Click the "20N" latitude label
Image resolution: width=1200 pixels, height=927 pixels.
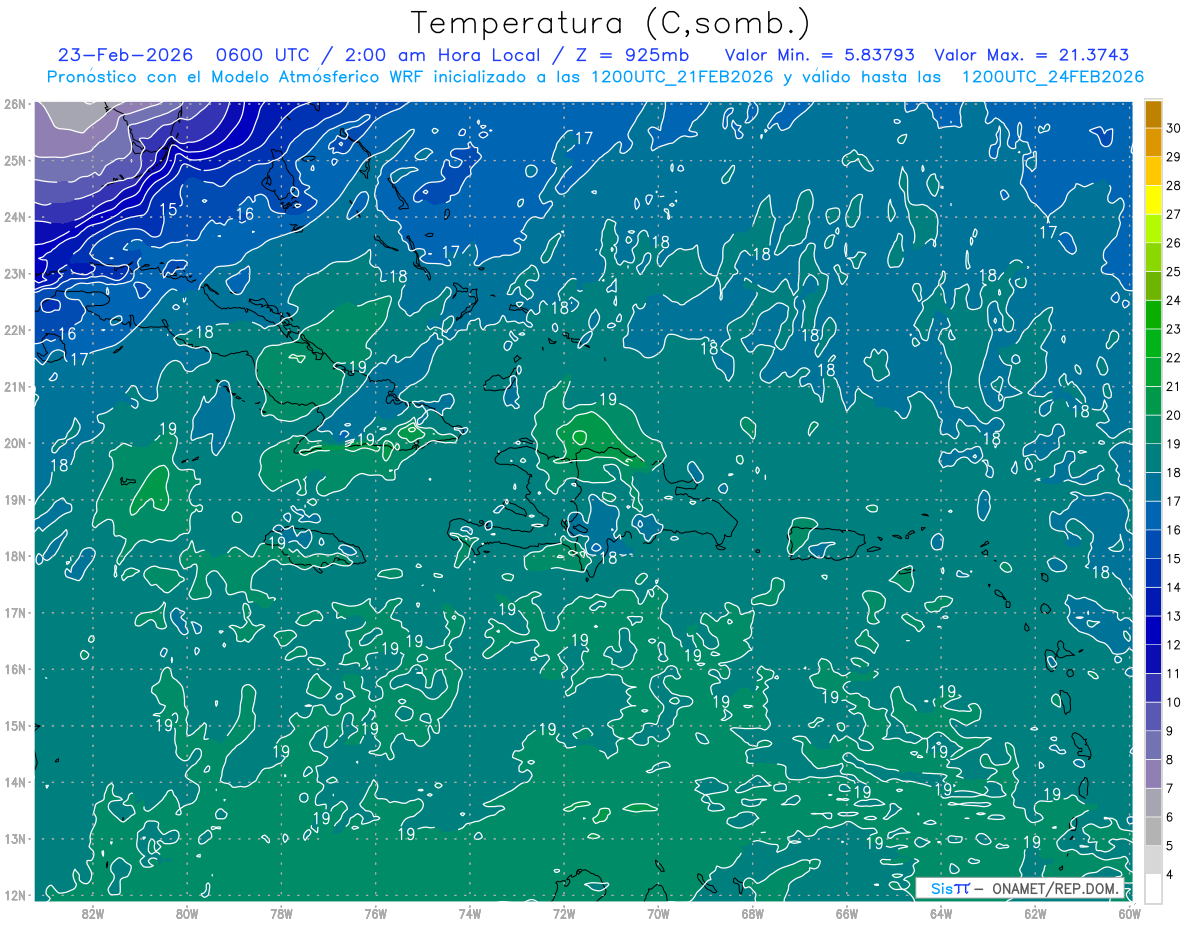(15, 443)
